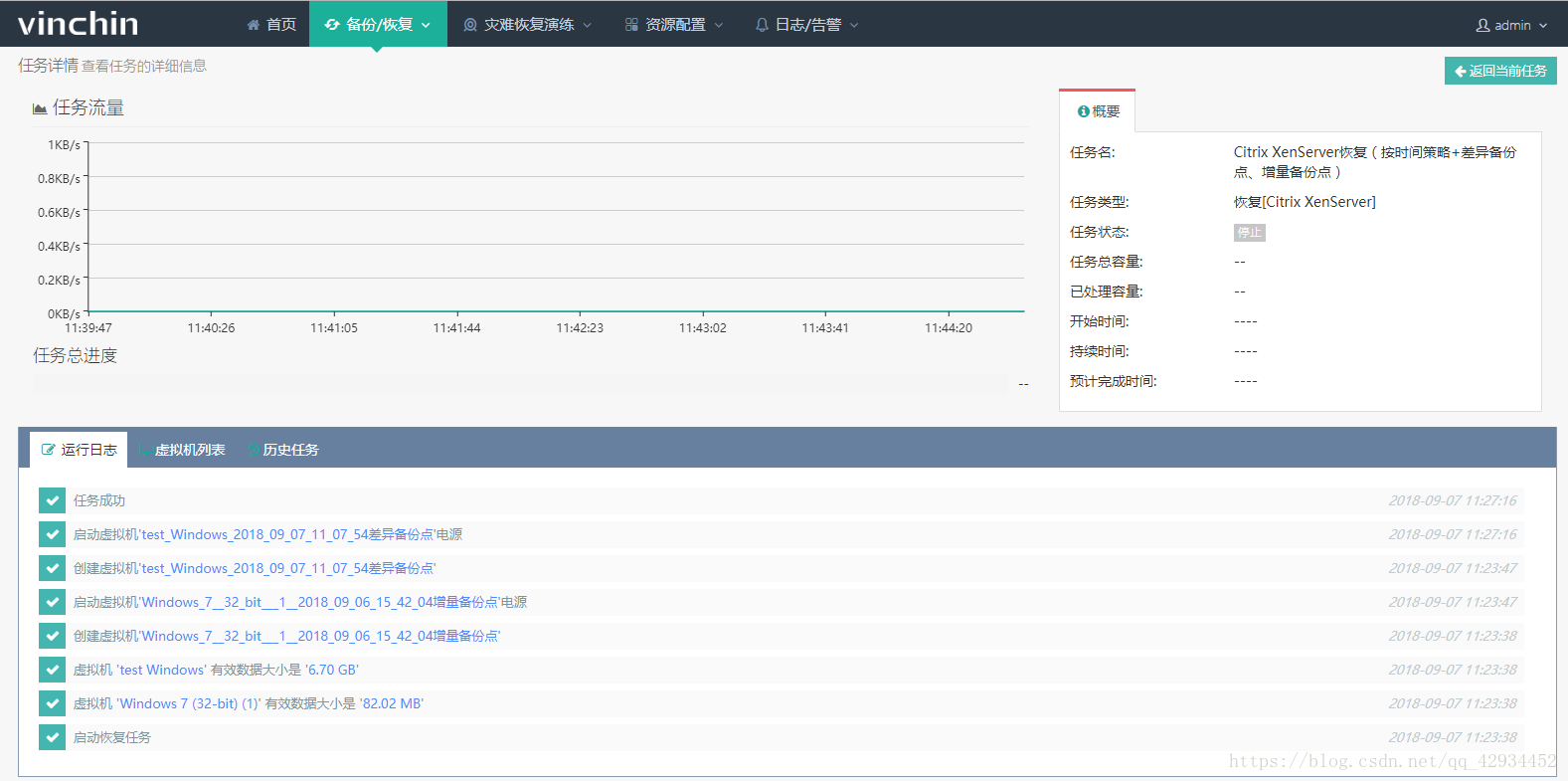
Task: Click check icon for 创建虚拟机 Windows_7__32_bit entry
Action: pos(52,636)
